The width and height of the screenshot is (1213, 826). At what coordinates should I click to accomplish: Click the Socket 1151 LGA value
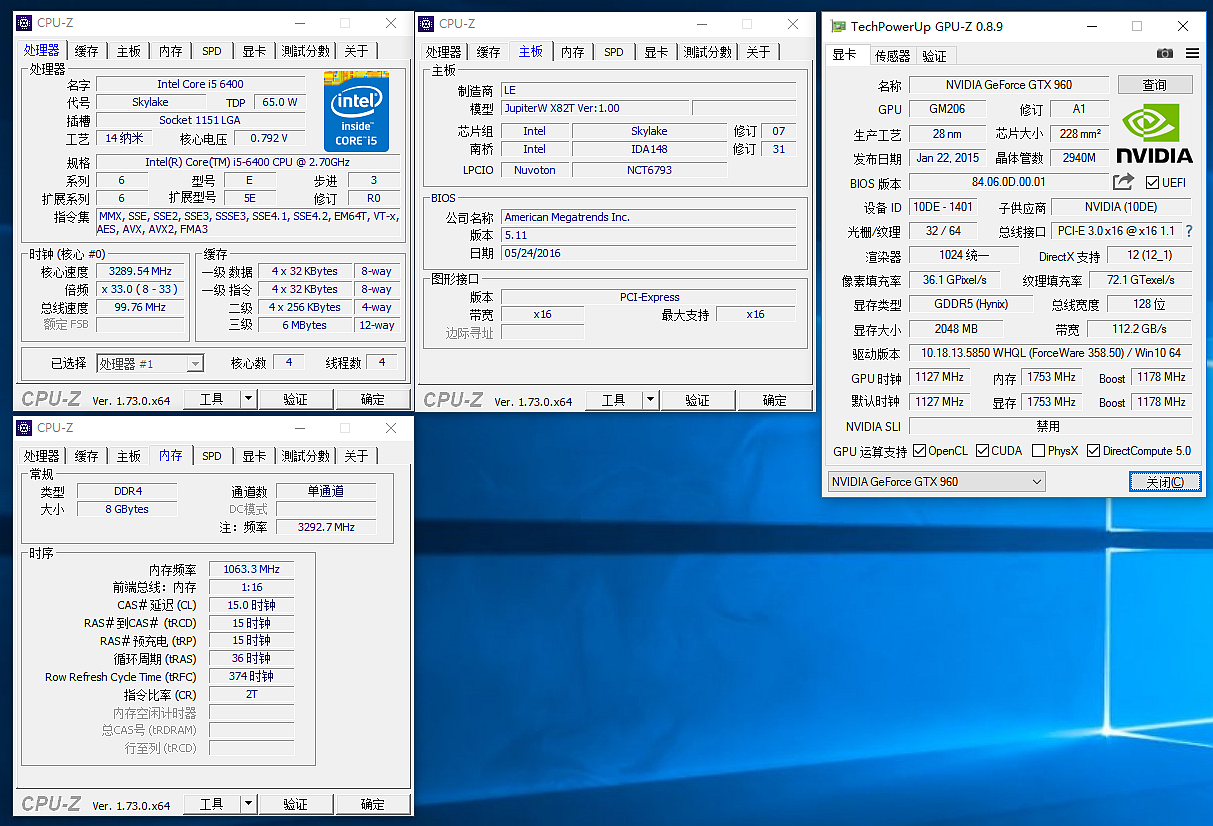[201, 120]
